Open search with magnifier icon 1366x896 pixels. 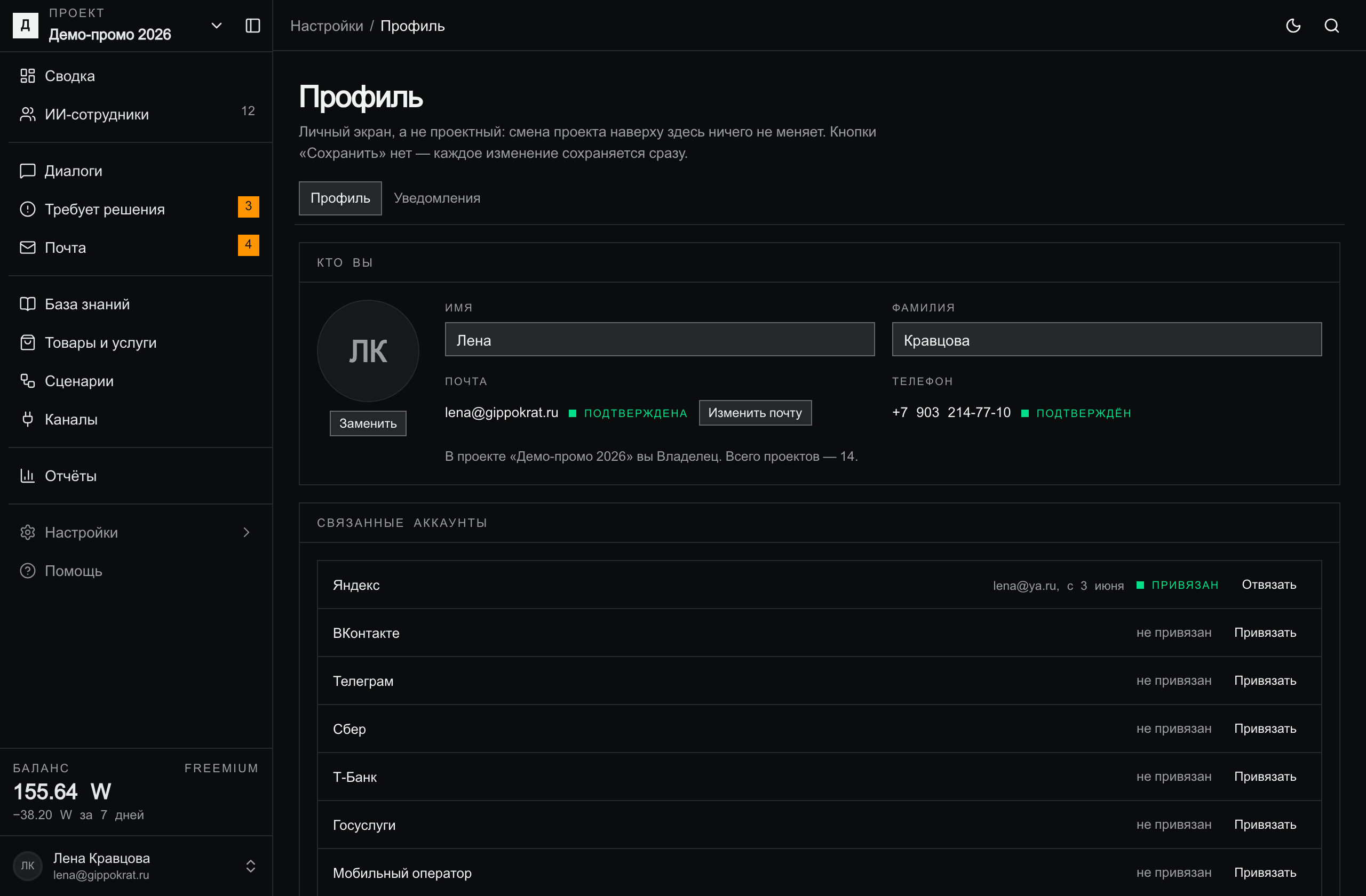(x=1331, y=26)
